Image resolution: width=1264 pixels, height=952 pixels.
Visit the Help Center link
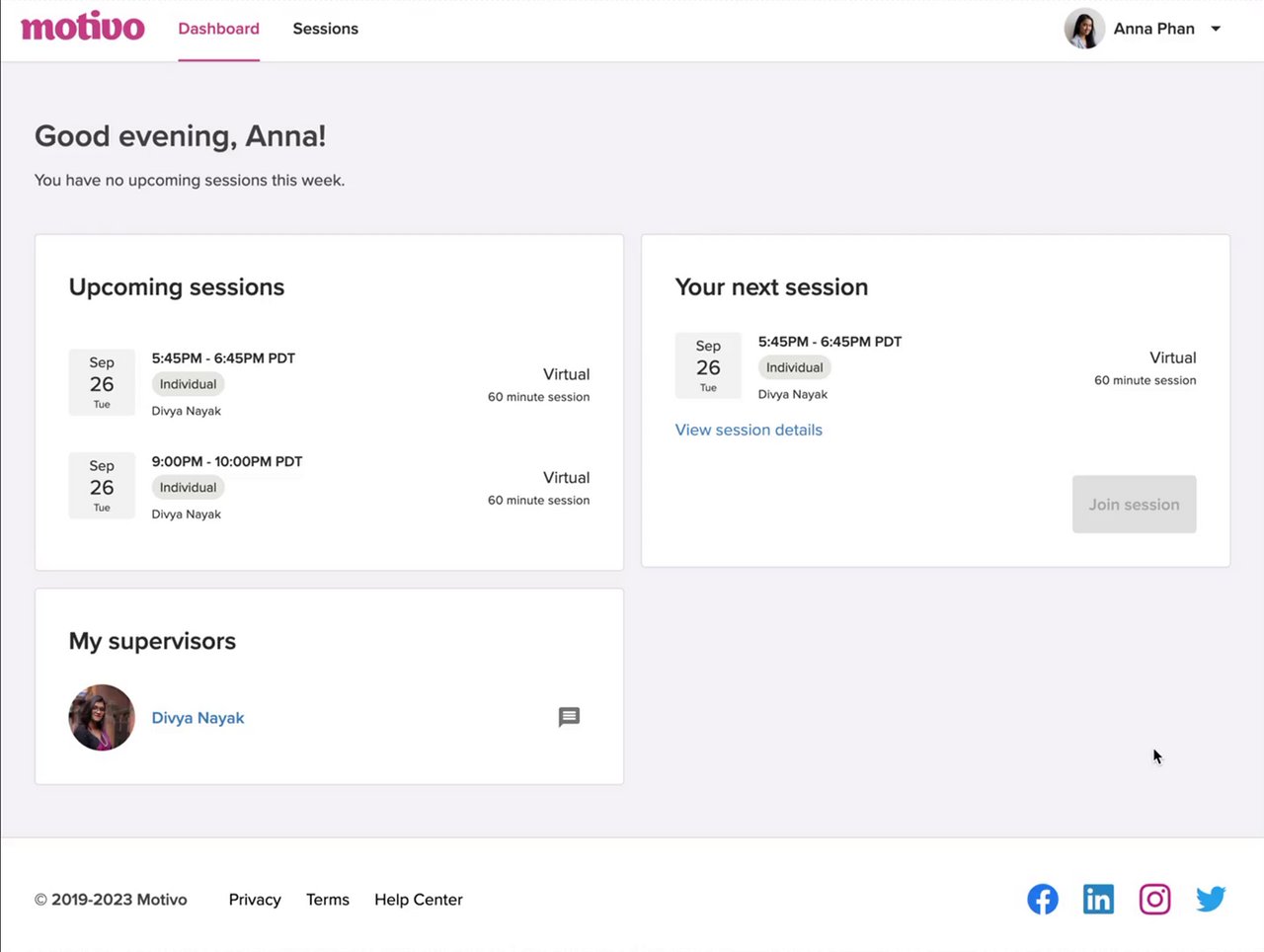[x=419, y=900]
